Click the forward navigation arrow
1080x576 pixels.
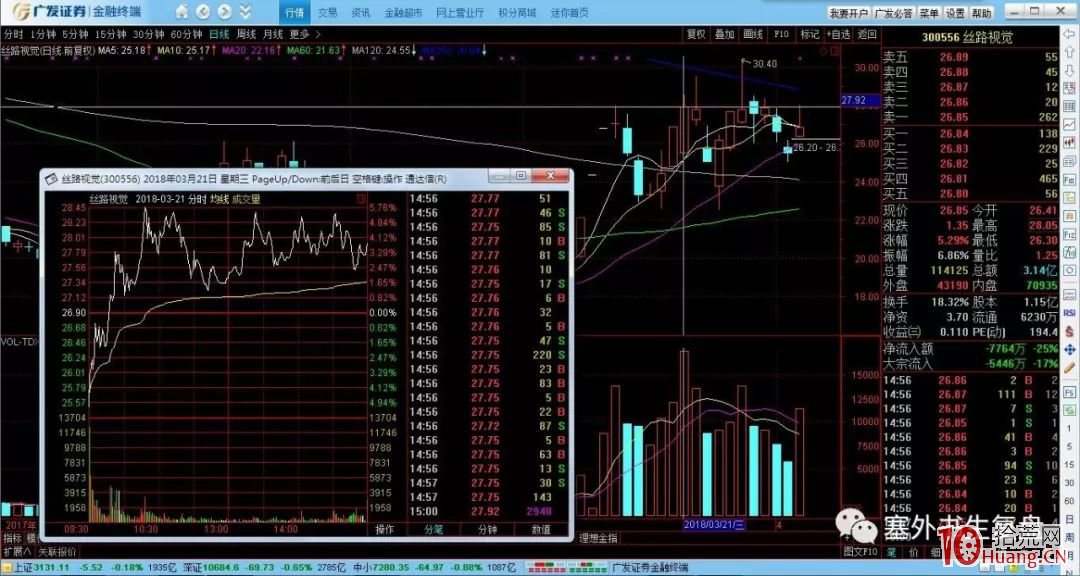(226, 12)
